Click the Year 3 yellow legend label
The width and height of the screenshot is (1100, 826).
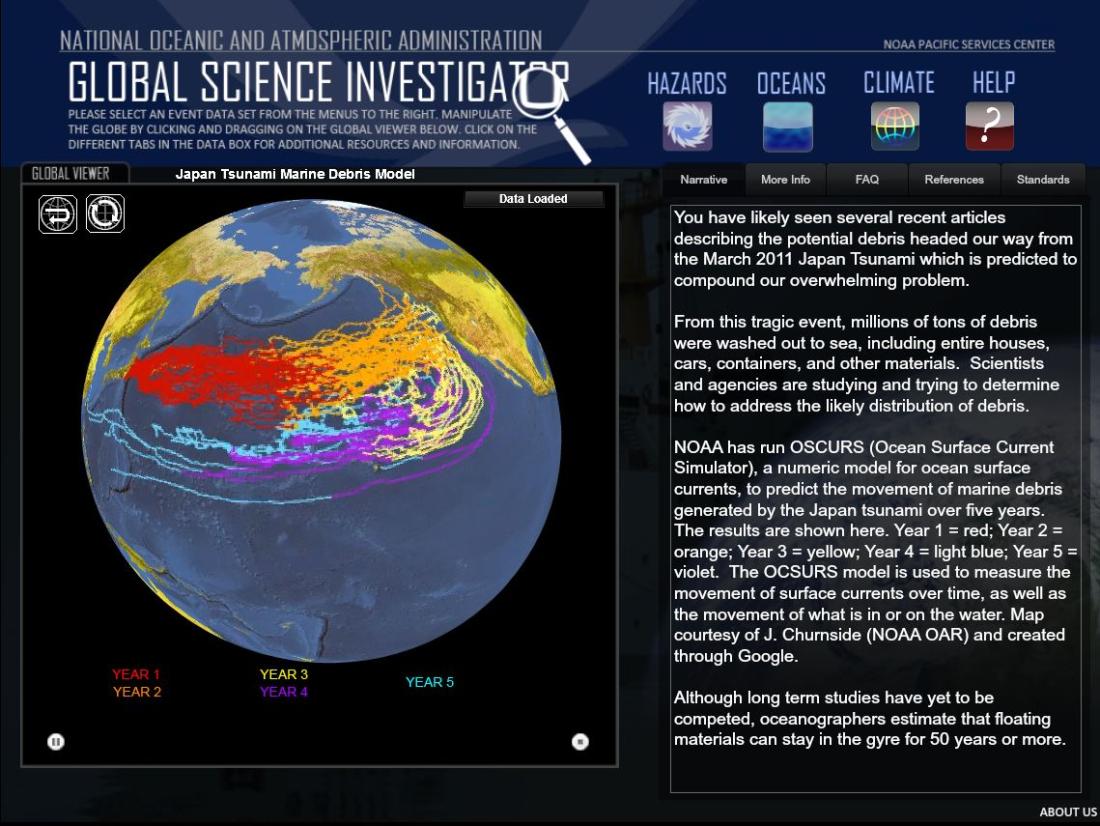[283, 674]
